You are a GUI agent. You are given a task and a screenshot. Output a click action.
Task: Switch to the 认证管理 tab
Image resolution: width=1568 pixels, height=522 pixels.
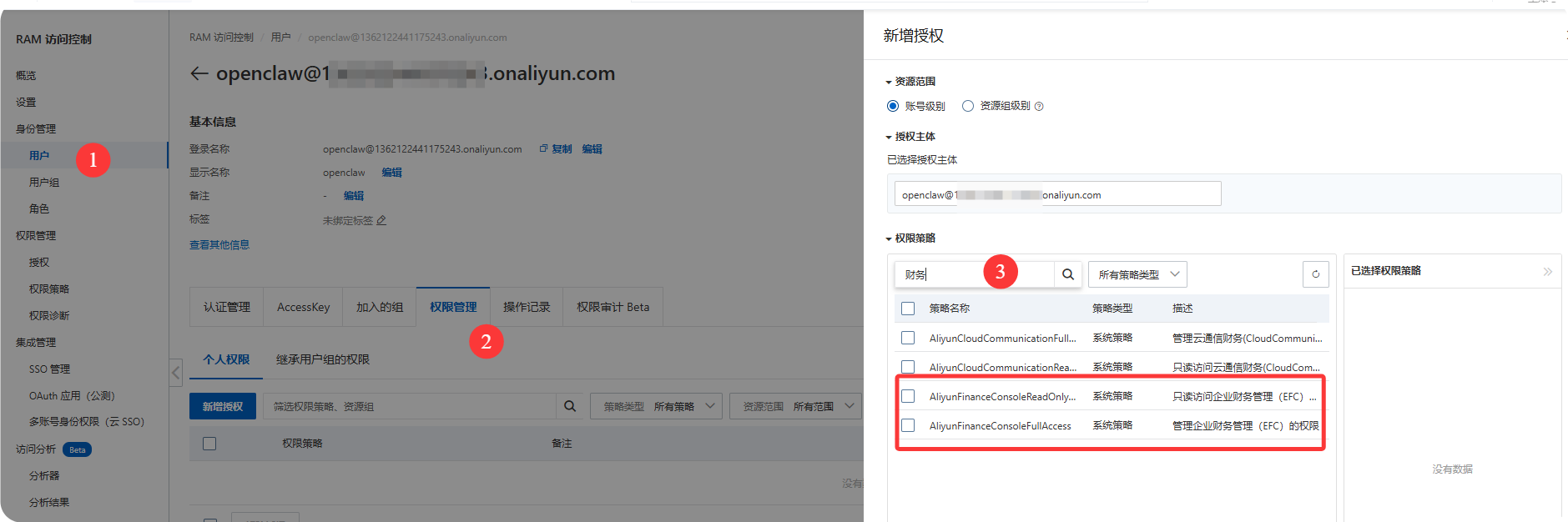pyautogui.click(x=227, y=307)
